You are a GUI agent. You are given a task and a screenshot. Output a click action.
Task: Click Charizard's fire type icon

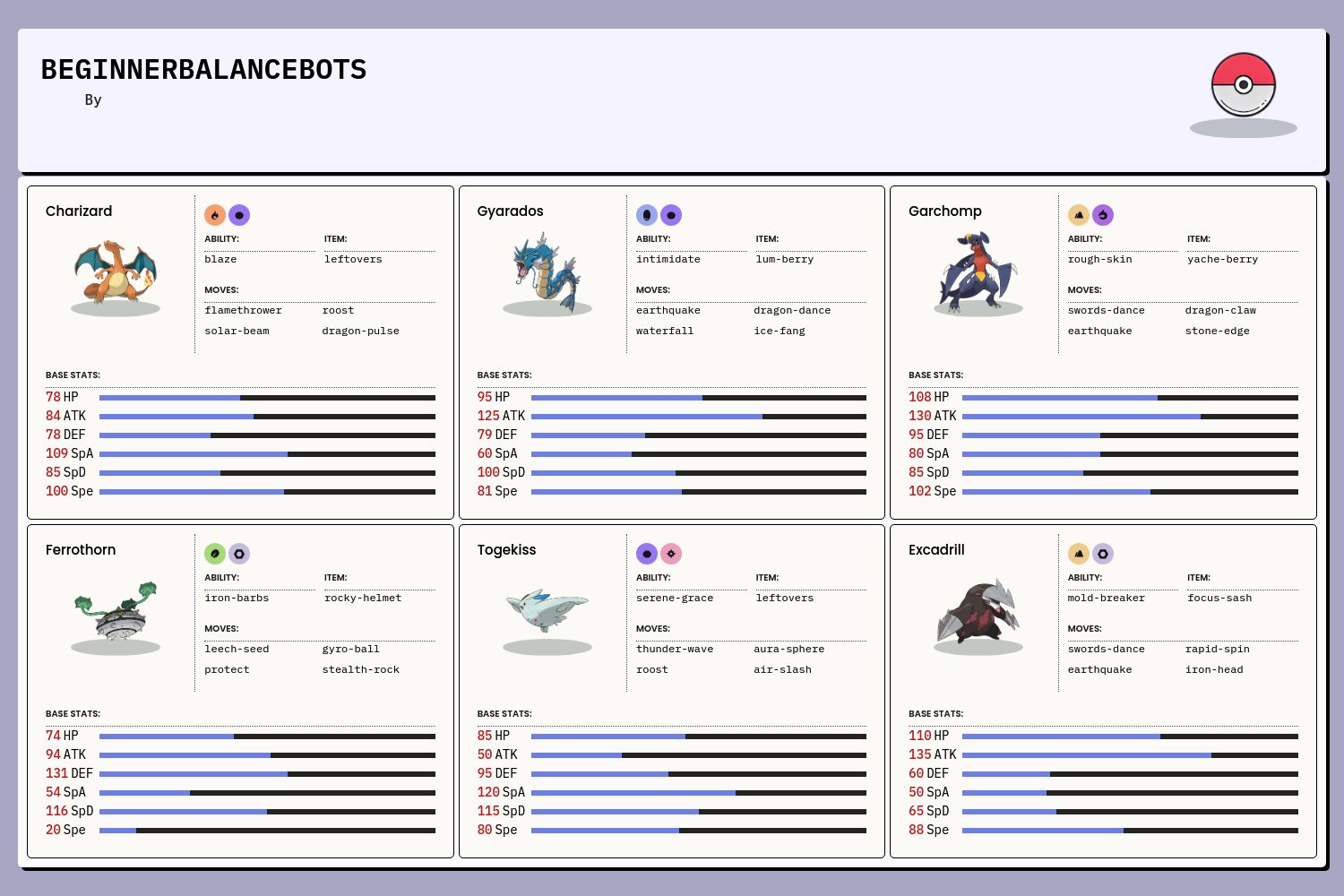coord(215,215)
